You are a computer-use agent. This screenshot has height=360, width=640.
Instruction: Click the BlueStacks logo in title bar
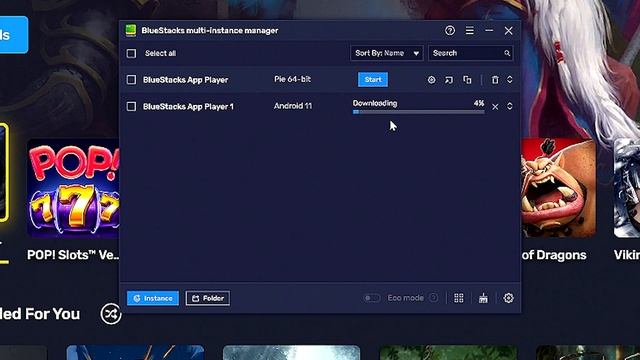pos(131,31)
